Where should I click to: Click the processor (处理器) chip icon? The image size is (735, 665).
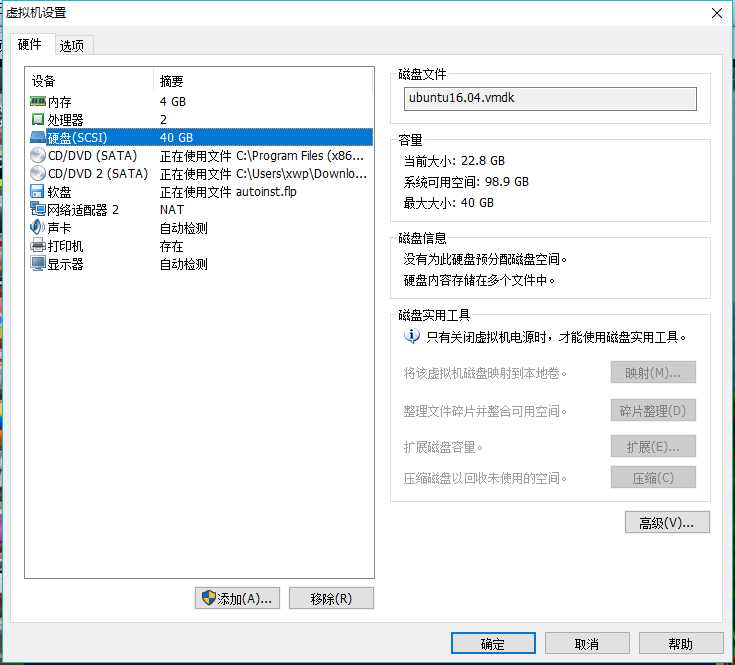tap(38, 120)
